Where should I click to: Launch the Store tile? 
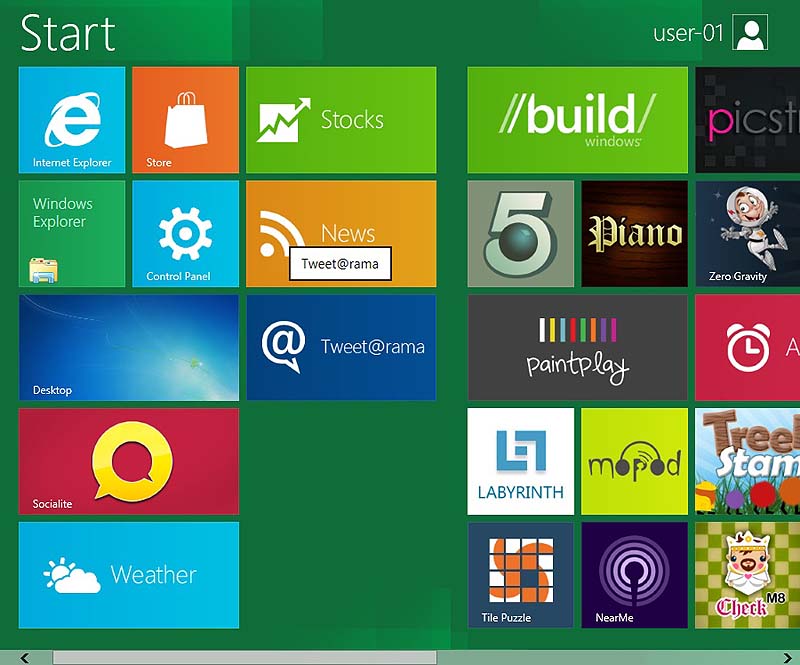[185, 119]
